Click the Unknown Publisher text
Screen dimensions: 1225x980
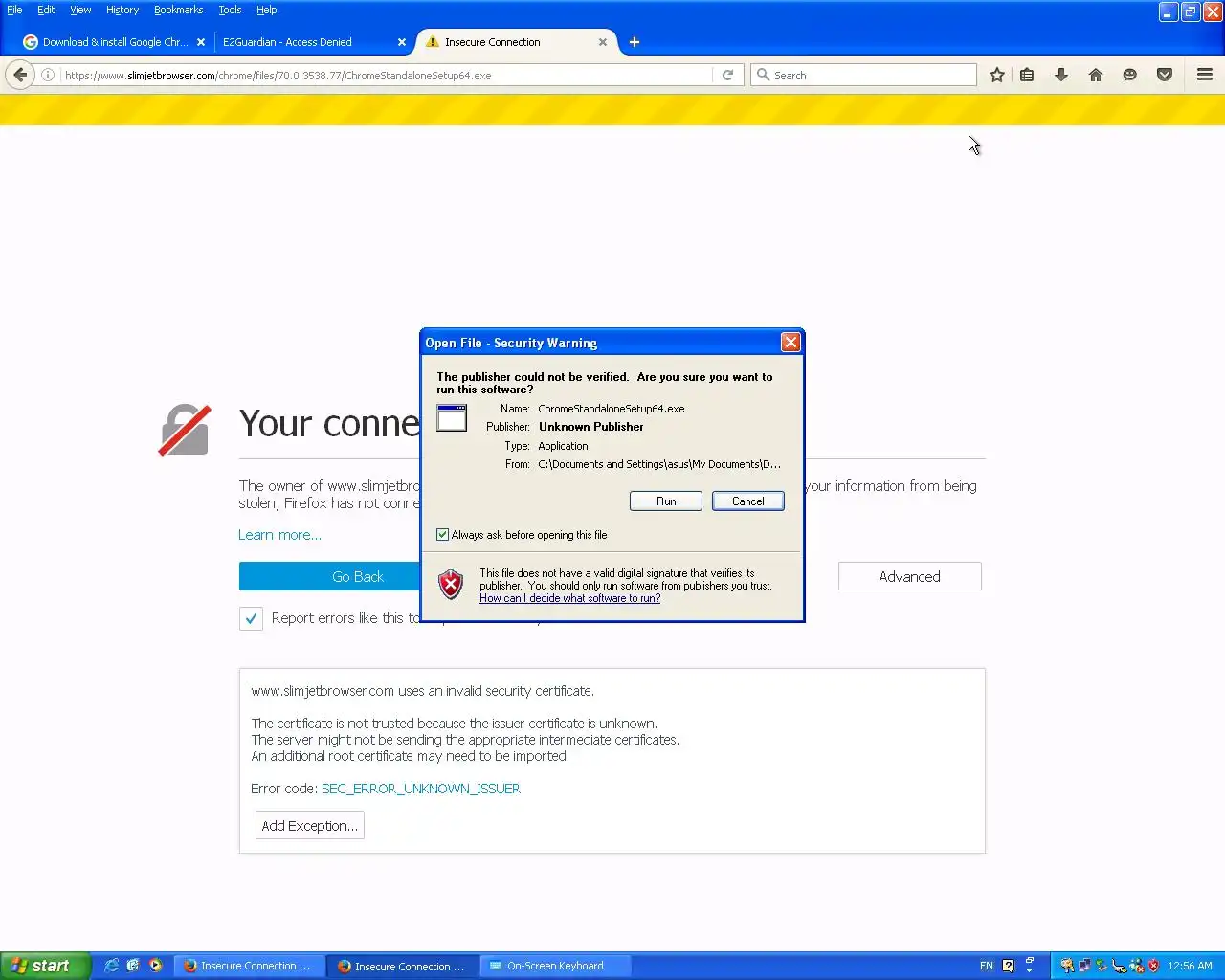click(x=590, y=427)
